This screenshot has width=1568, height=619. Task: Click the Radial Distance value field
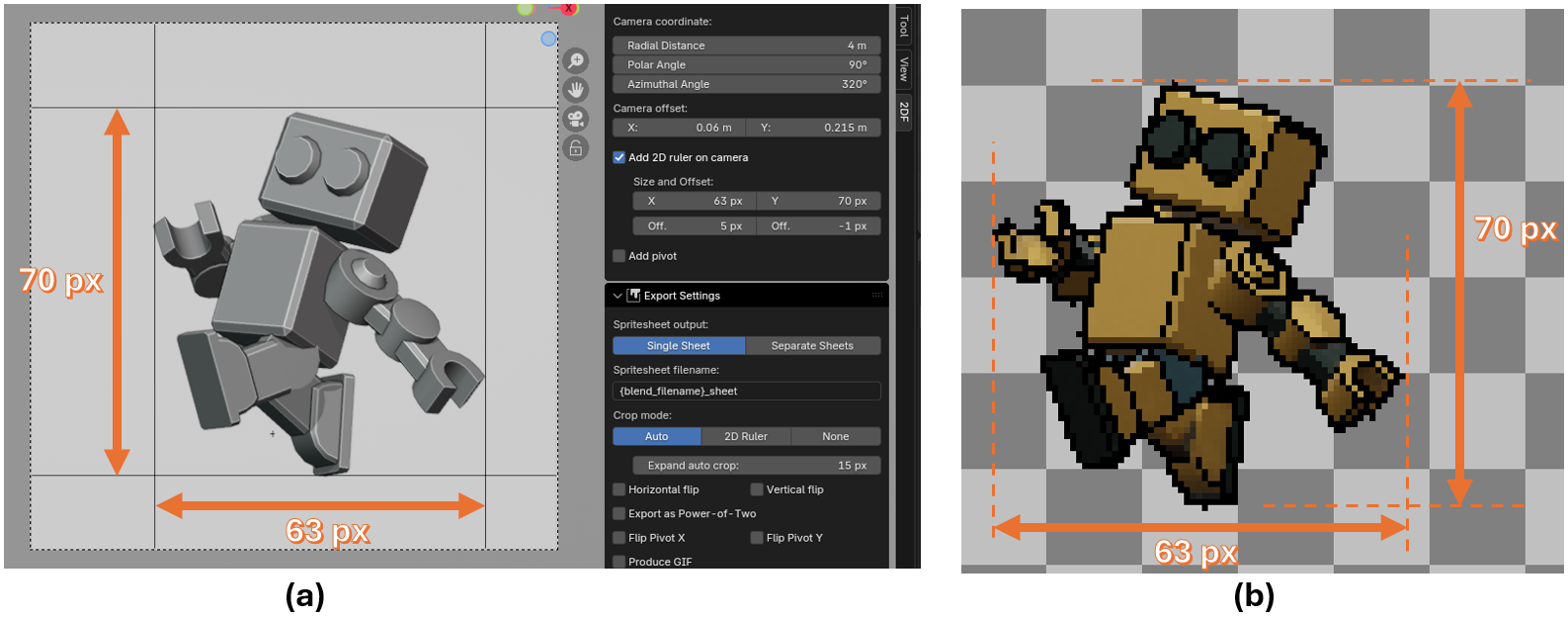(747, 45)
